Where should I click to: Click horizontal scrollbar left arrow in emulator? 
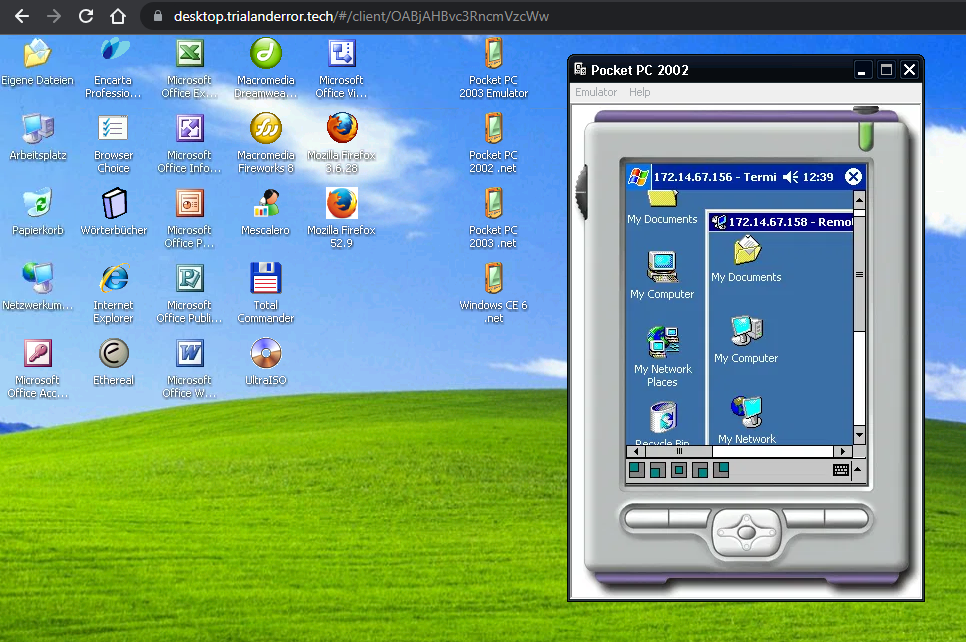point(636,451)
